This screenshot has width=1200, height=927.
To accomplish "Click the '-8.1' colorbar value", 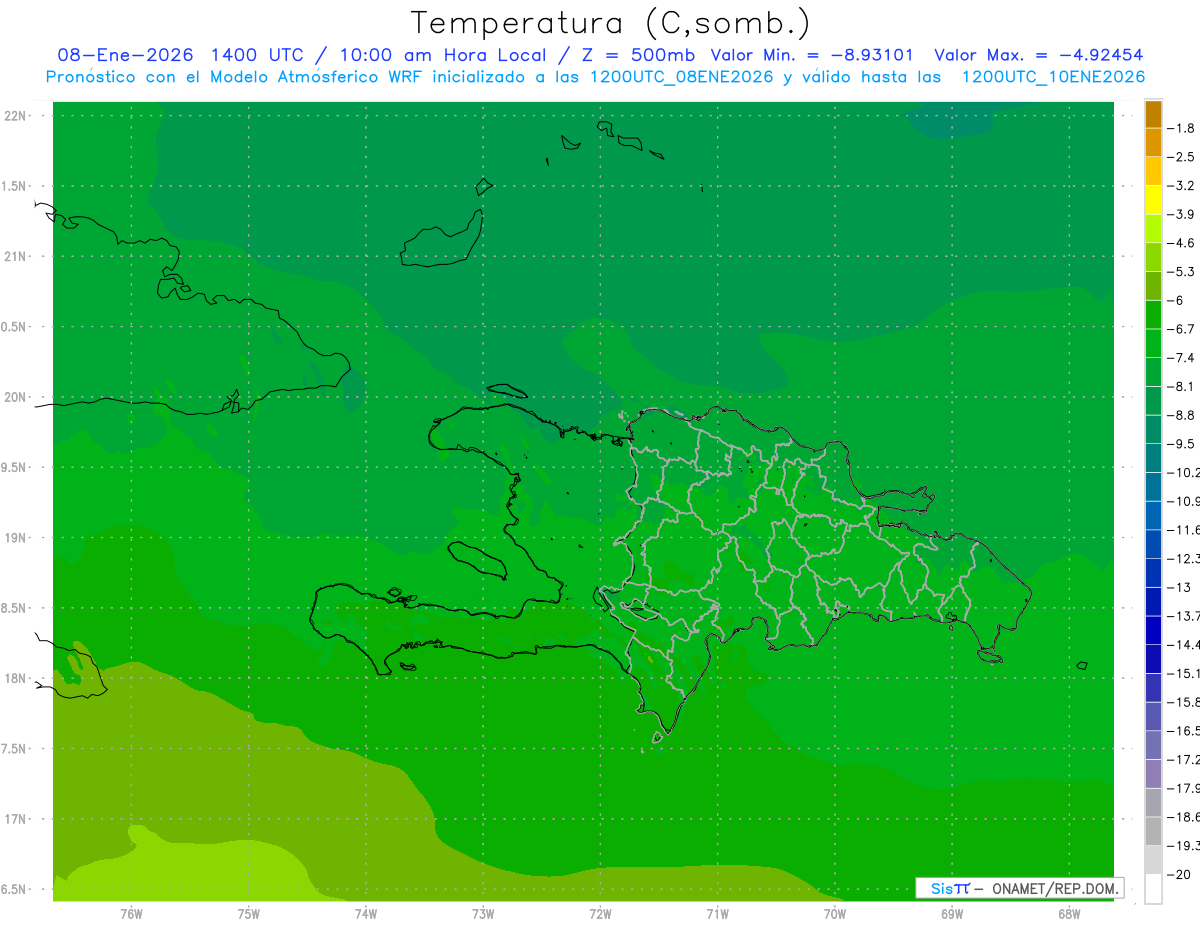I will (1181, 386).
